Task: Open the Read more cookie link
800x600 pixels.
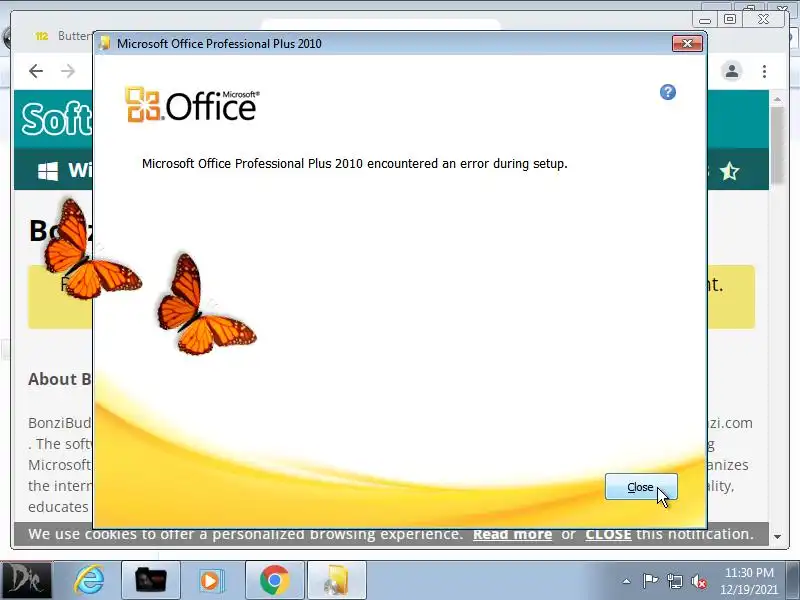Action: pos(512,534)
